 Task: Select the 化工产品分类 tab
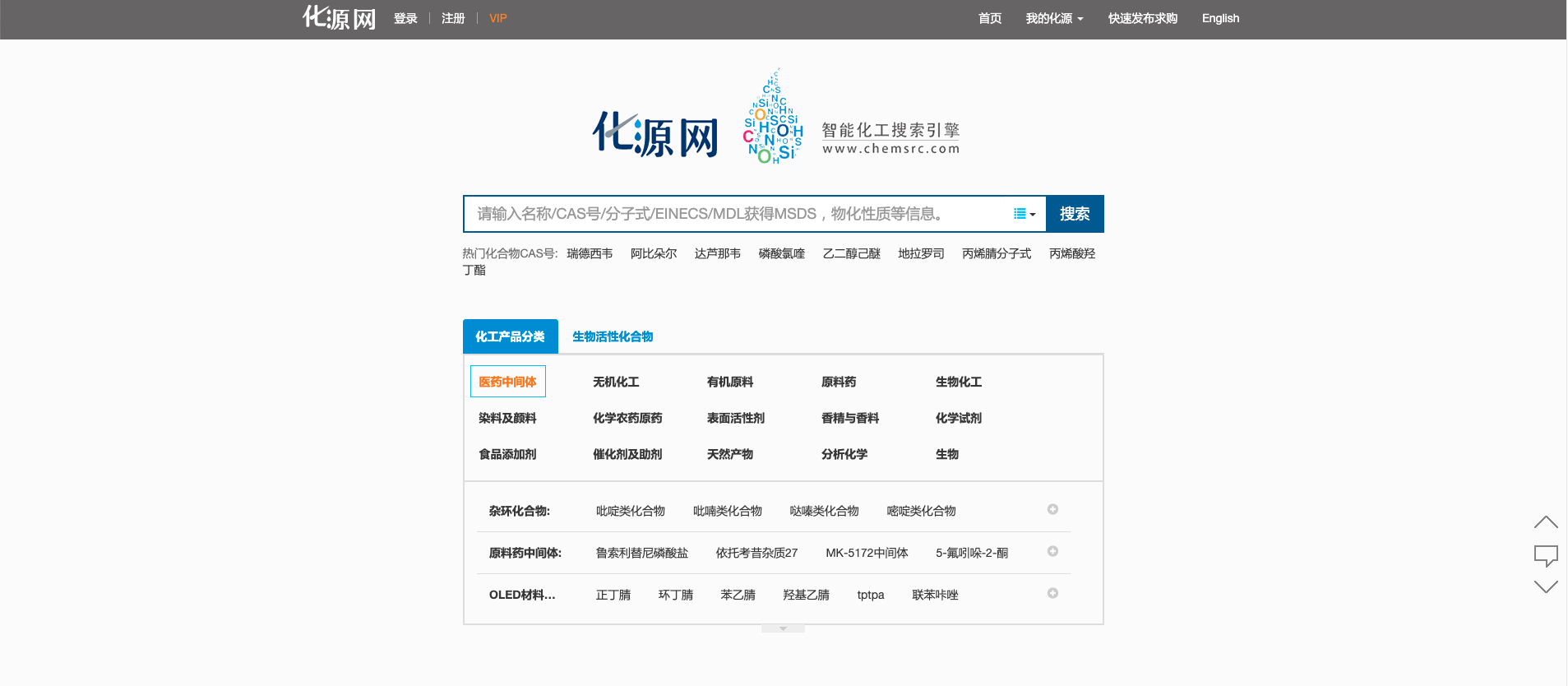click(511, 336)
